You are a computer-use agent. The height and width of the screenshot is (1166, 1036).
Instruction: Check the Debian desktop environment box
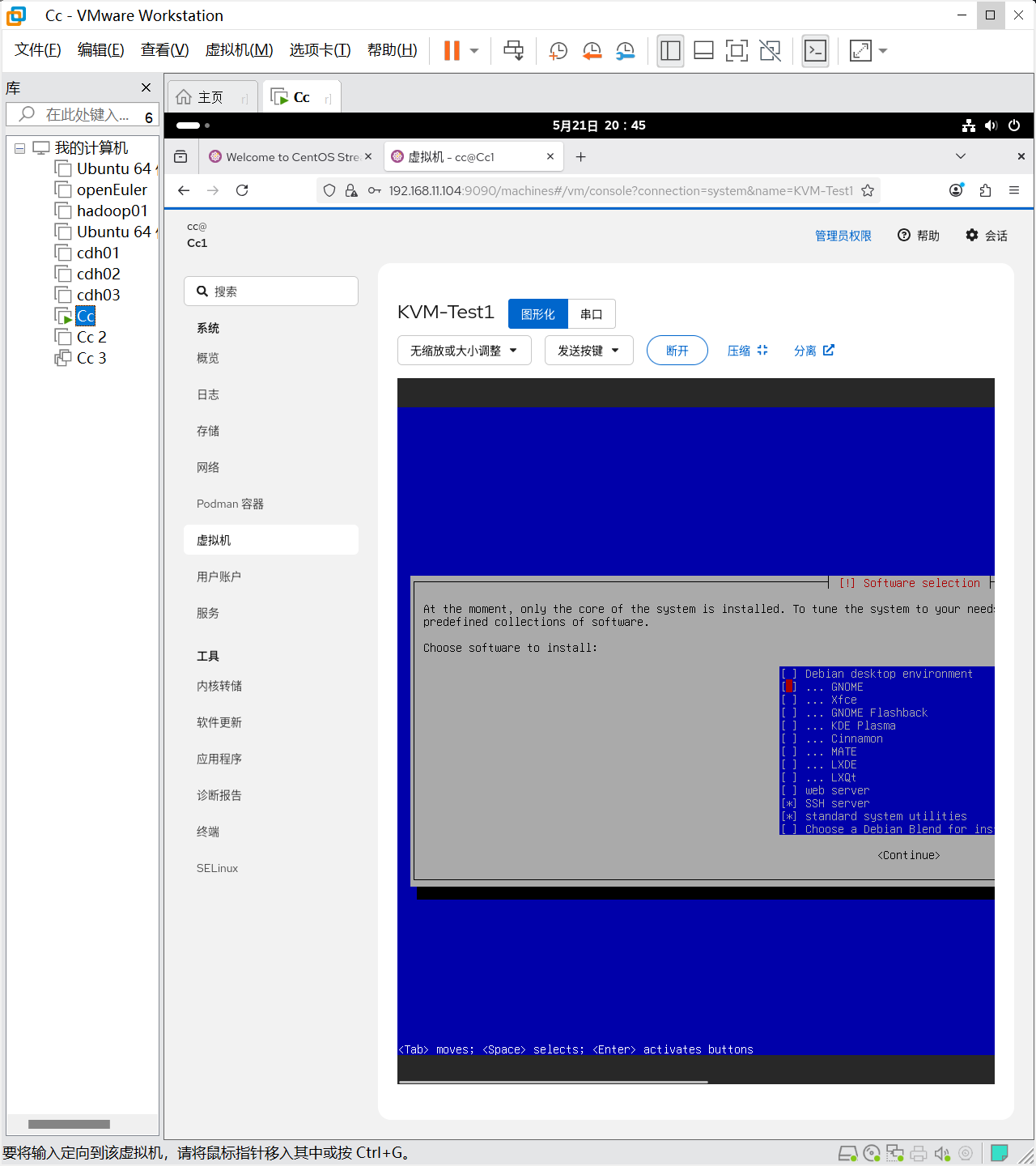(x=788, y=674)
